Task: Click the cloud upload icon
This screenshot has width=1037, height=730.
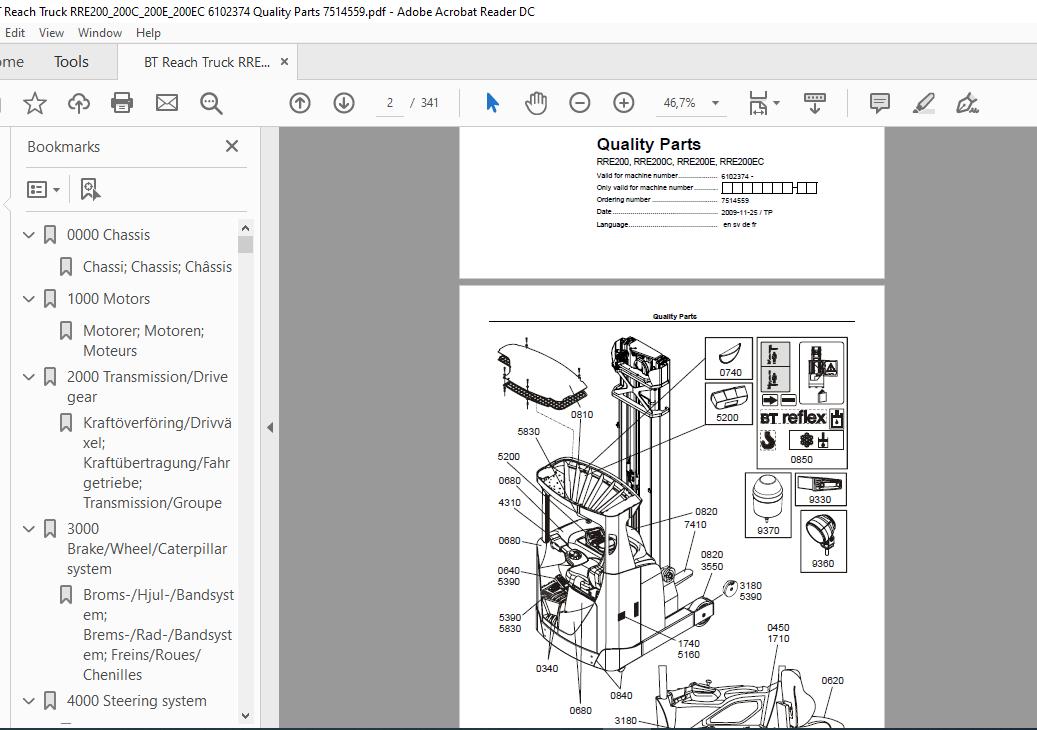Action: coord(79,103)
